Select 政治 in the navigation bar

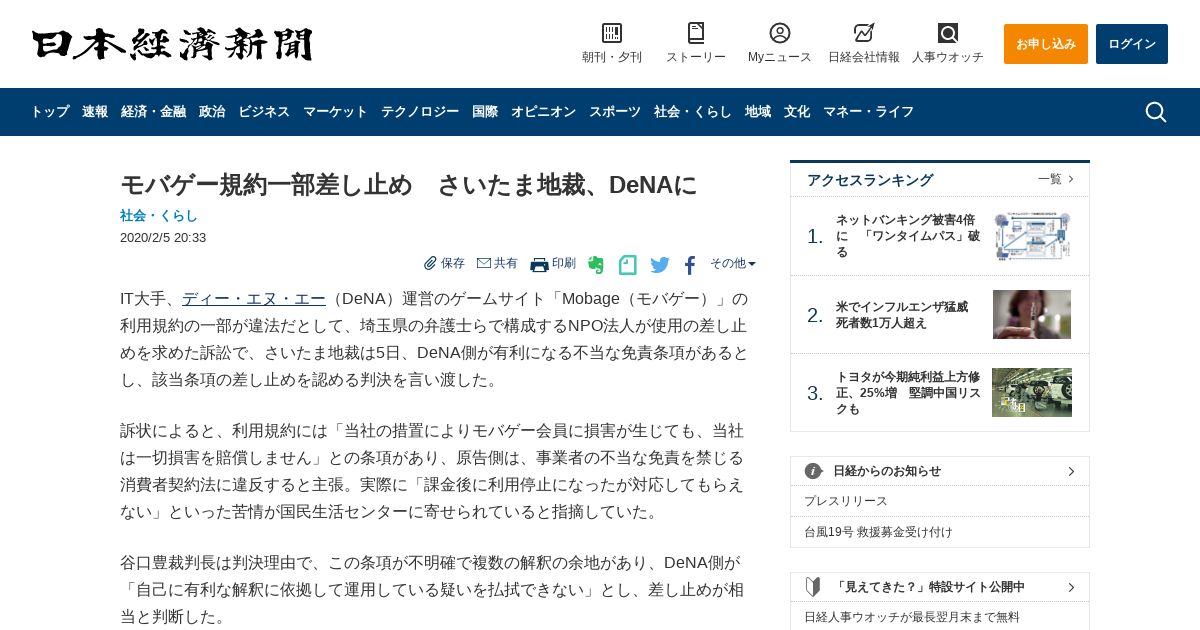[212, 112]
